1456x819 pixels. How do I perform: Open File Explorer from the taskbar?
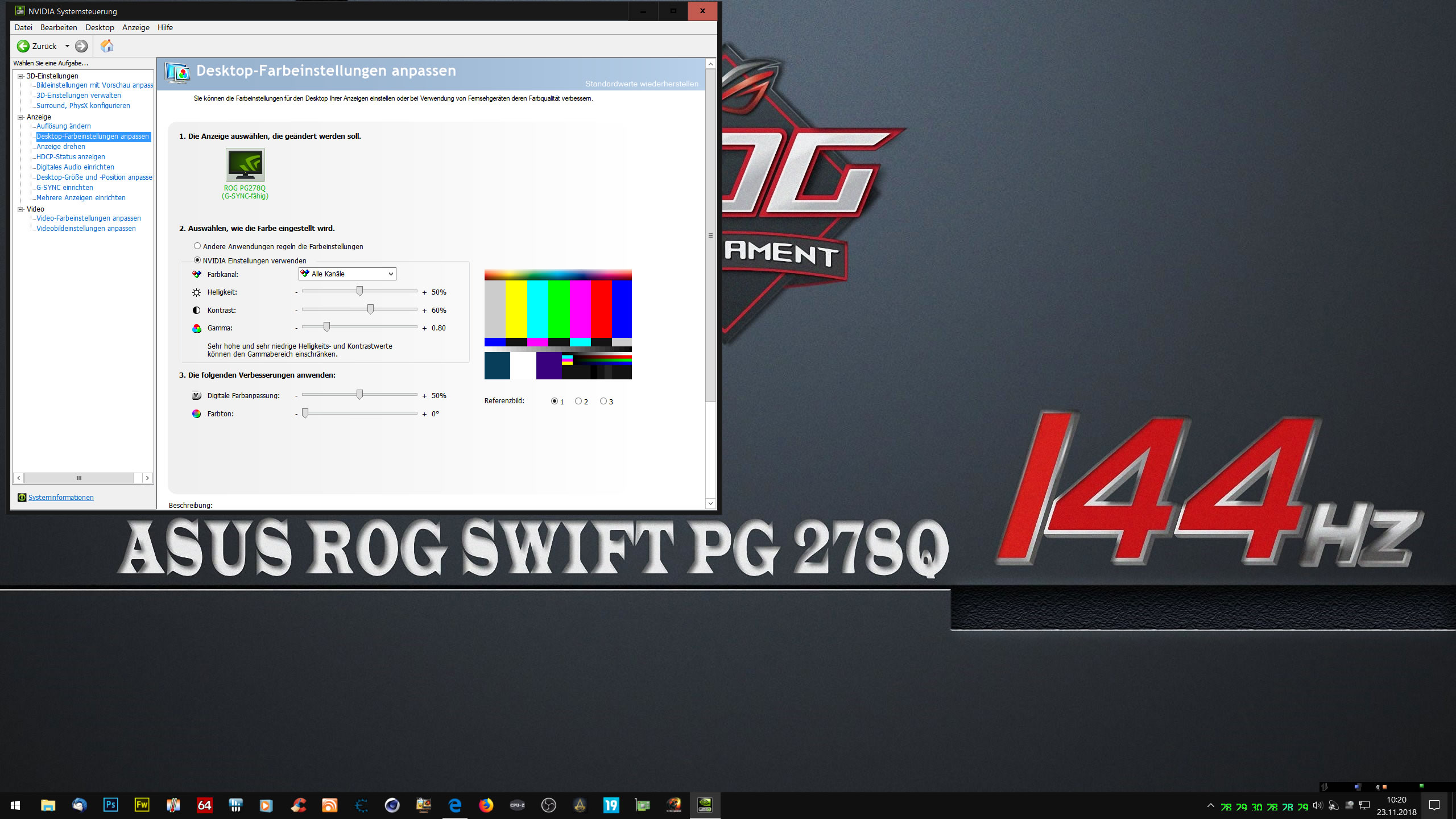click(x=48, y=805)
